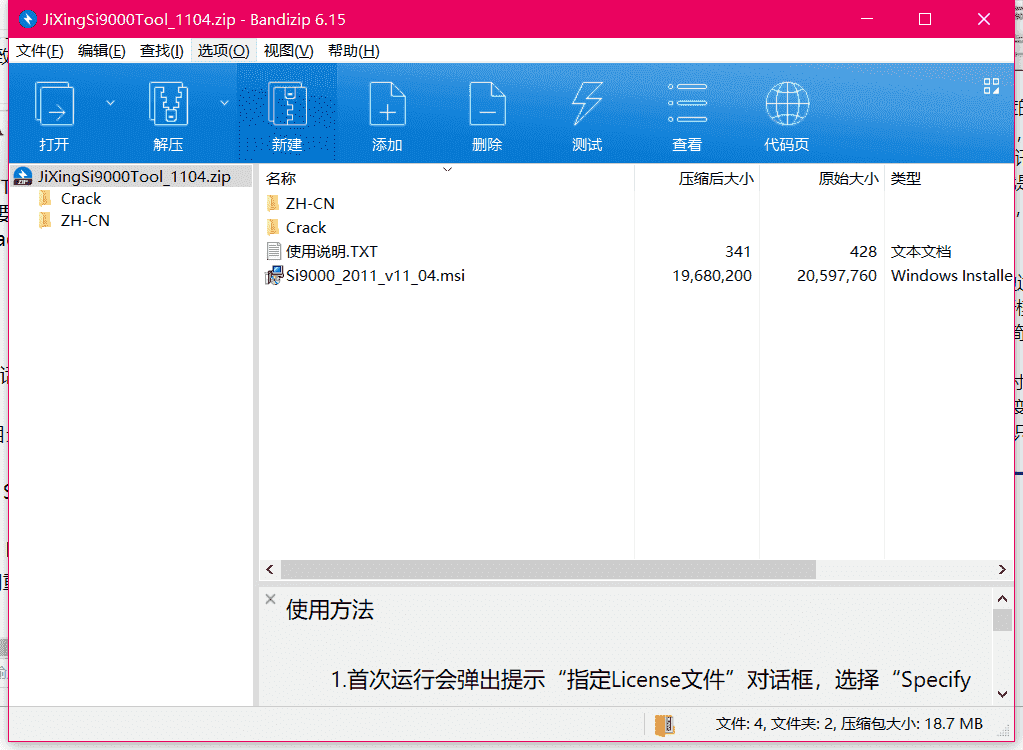Screen dimensions: 1023x750
Task: Select JiXingSi9000Tool_1104.zip root in tree
Action: (132, 177)
